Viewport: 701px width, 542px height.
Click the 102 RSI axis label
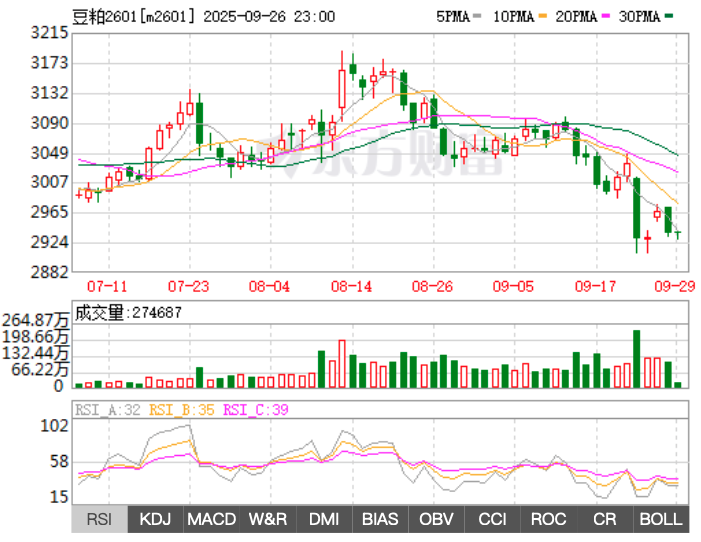(55, 425)
